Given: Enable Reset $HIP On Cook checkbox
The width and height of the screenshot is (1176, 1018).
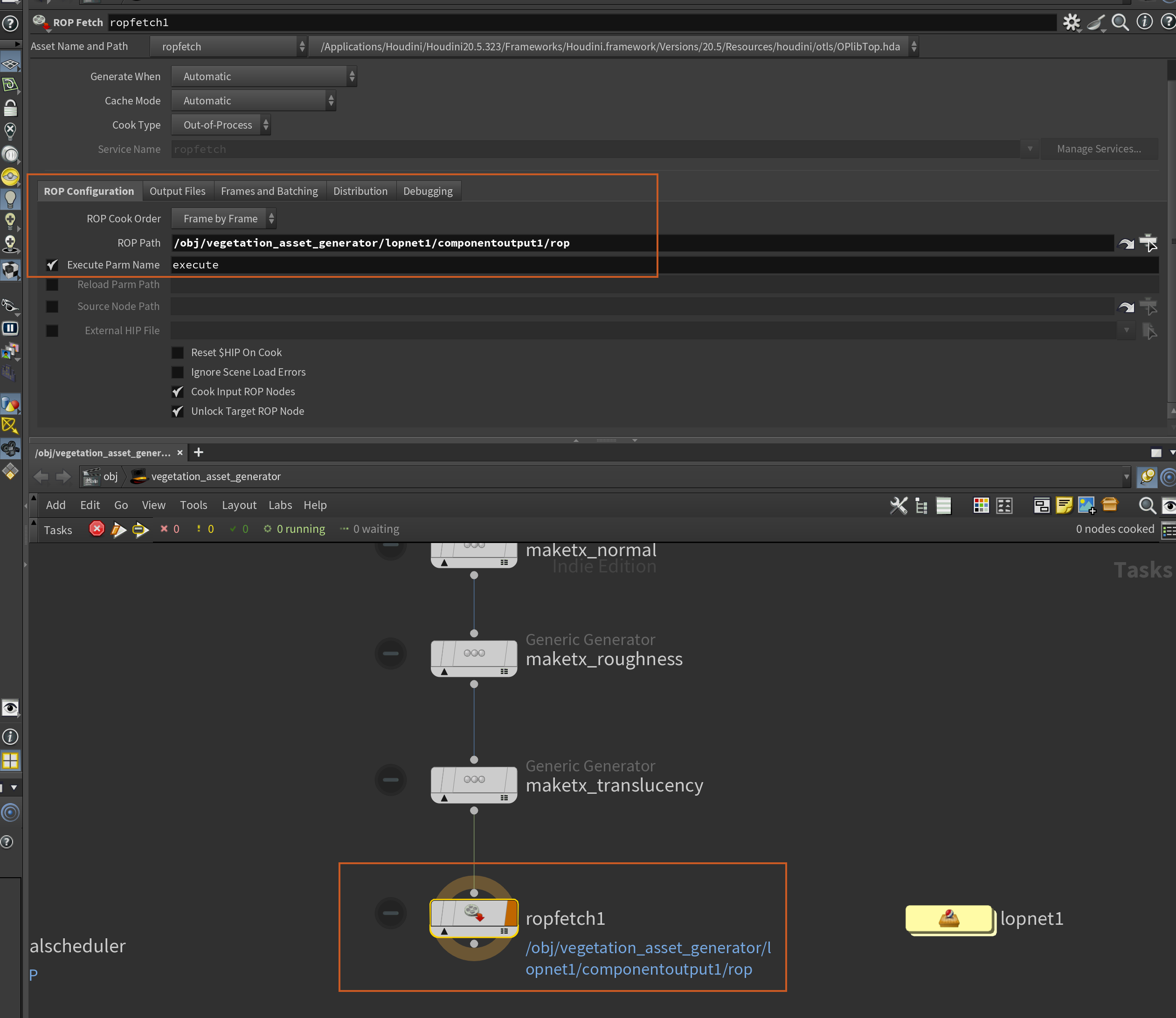Looking at the screenshot, I should (x=178, y=353).
